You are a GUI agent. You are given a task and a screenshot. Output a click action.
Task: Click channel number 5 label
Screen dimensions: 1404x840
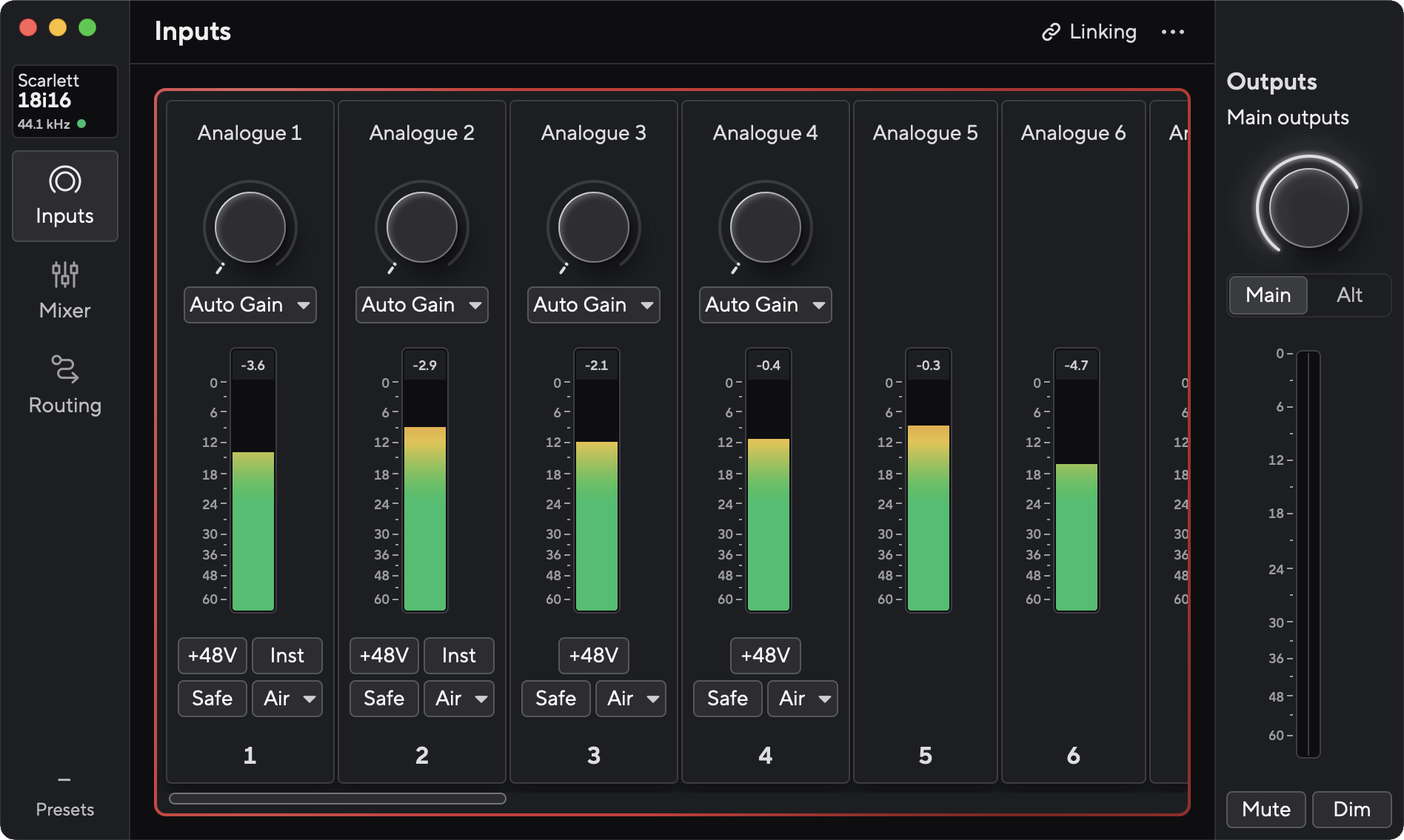[926, 756]
